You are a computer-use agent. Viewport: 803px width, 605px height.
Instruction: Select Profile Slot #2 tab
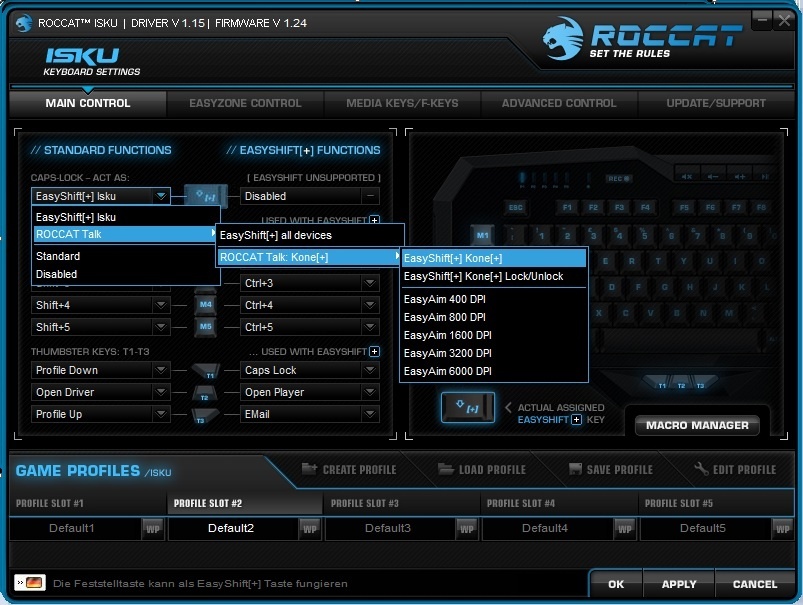tap(245, 504)
